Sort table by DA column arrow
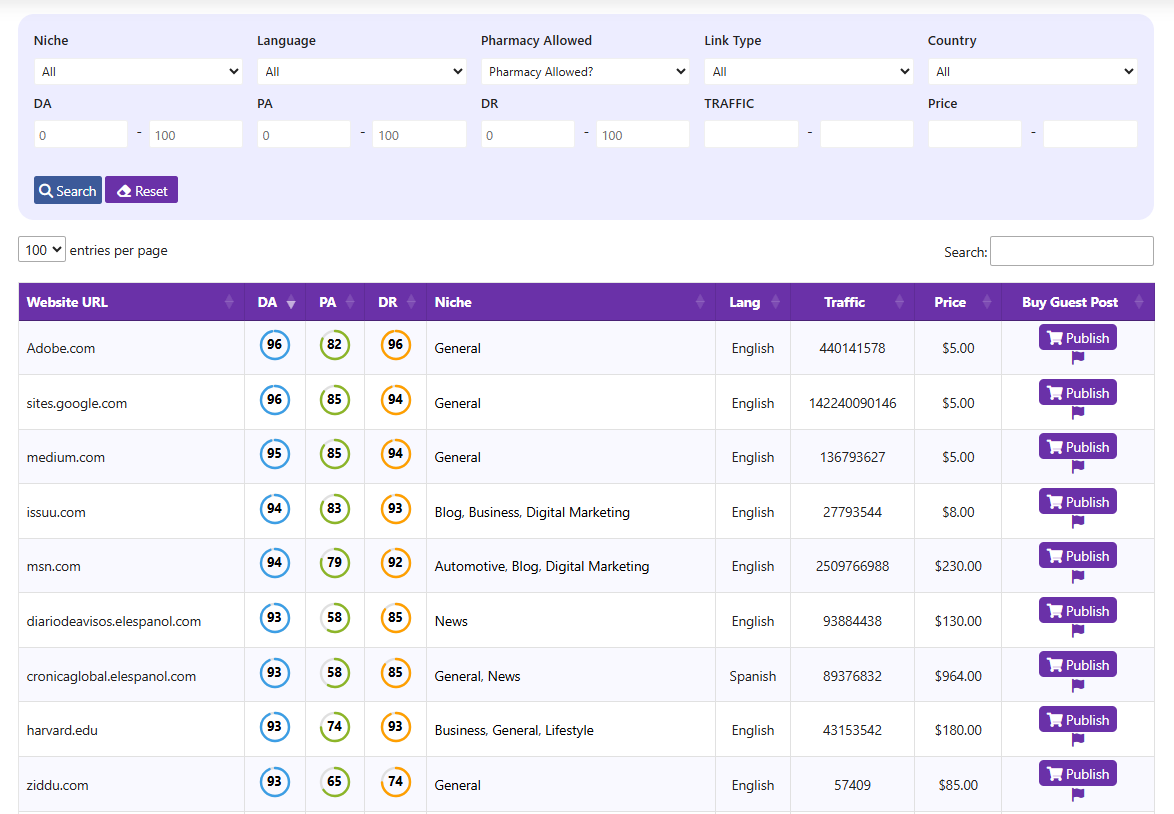The width and height of the screenshot is (1174, 814). pos(291,303)
